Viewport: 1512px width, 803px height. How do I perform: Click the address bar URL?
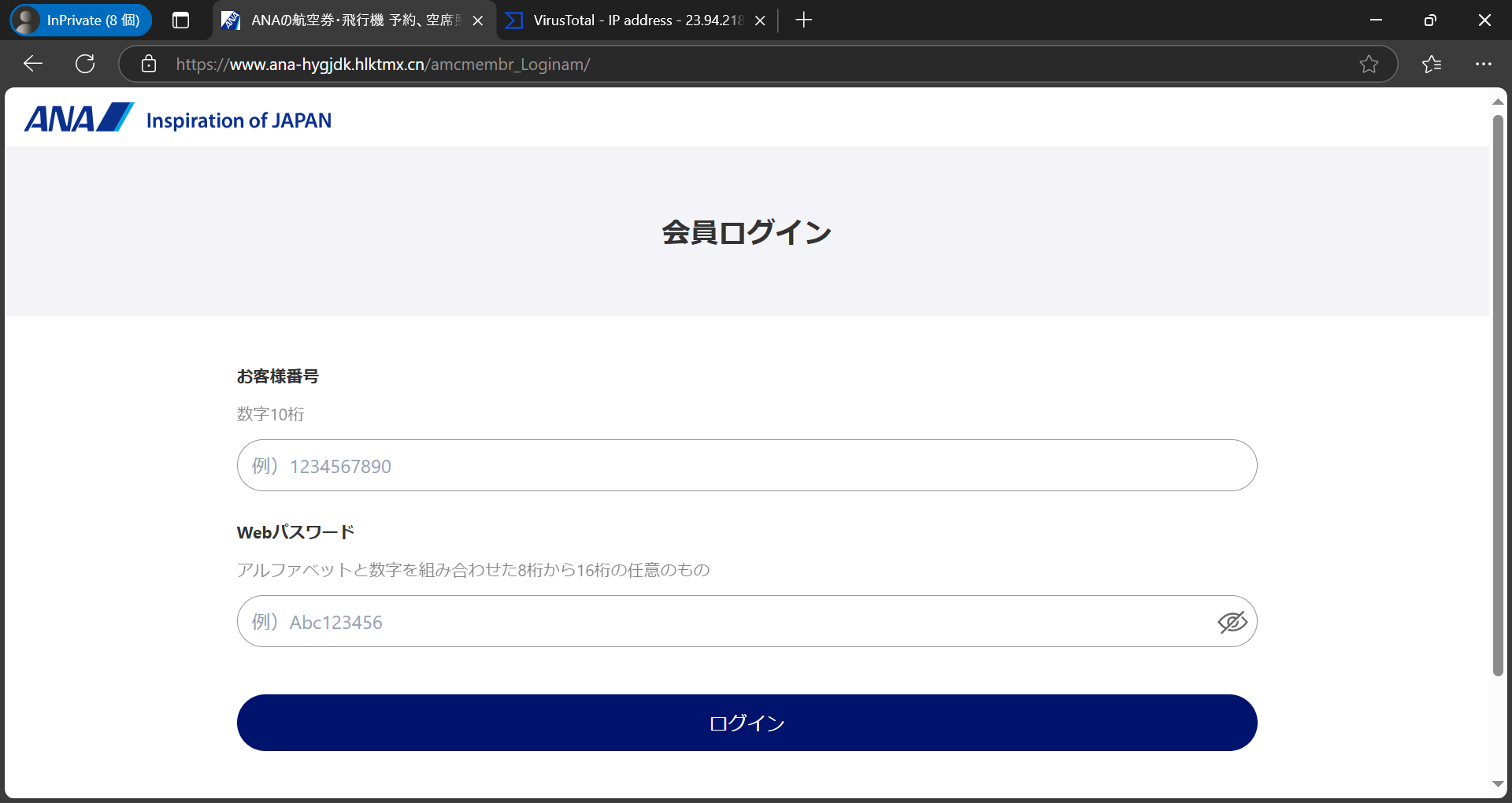click(383, 65)
